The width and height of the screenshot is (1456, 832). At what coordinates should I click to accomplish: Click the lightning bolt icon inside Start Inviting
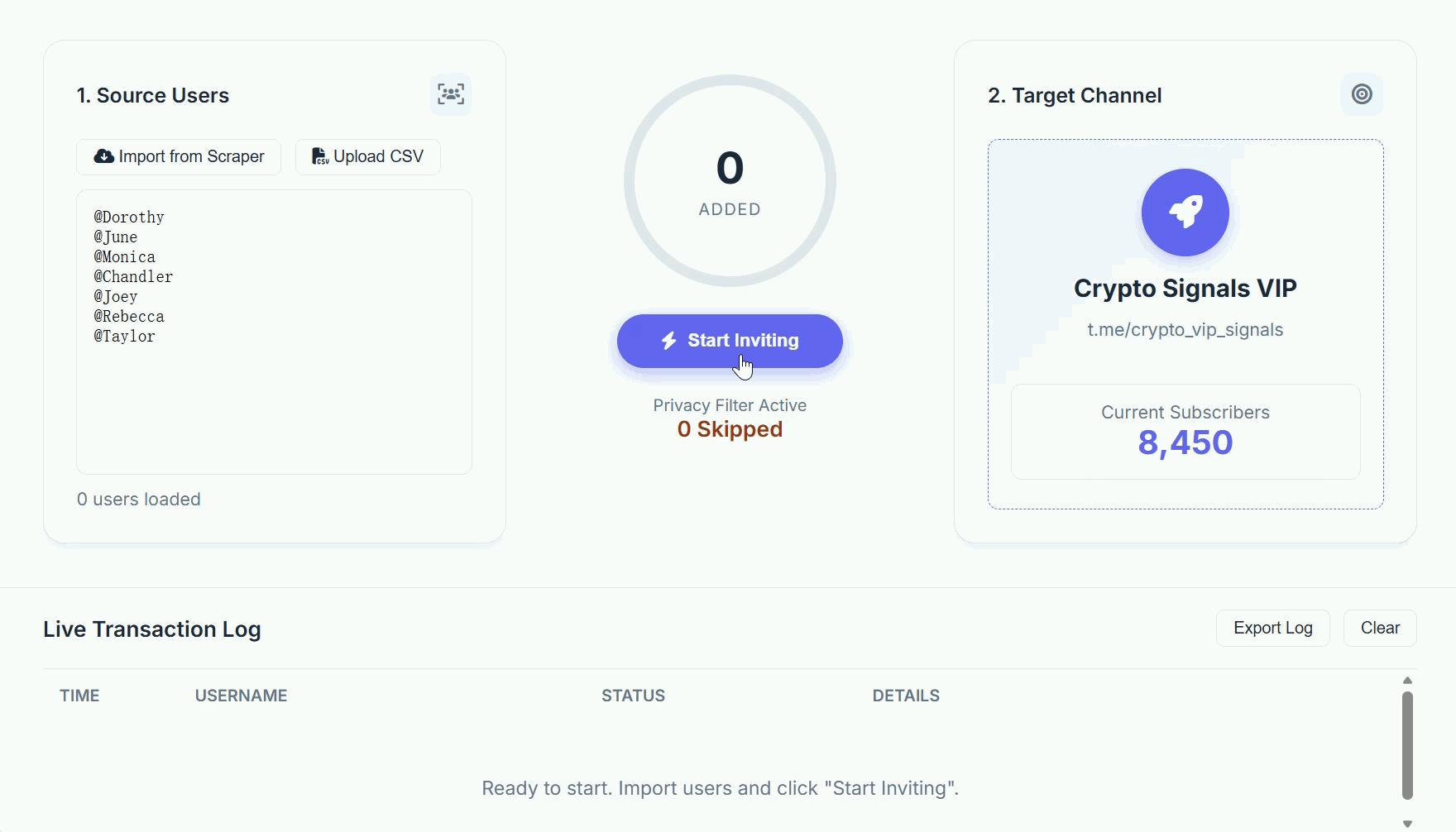coord(668,341)
